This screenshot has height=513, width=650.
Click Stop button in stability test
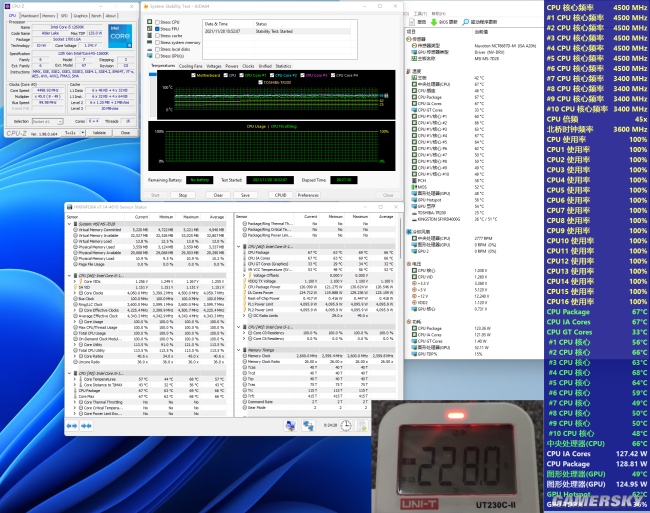(x=183, y=195)
